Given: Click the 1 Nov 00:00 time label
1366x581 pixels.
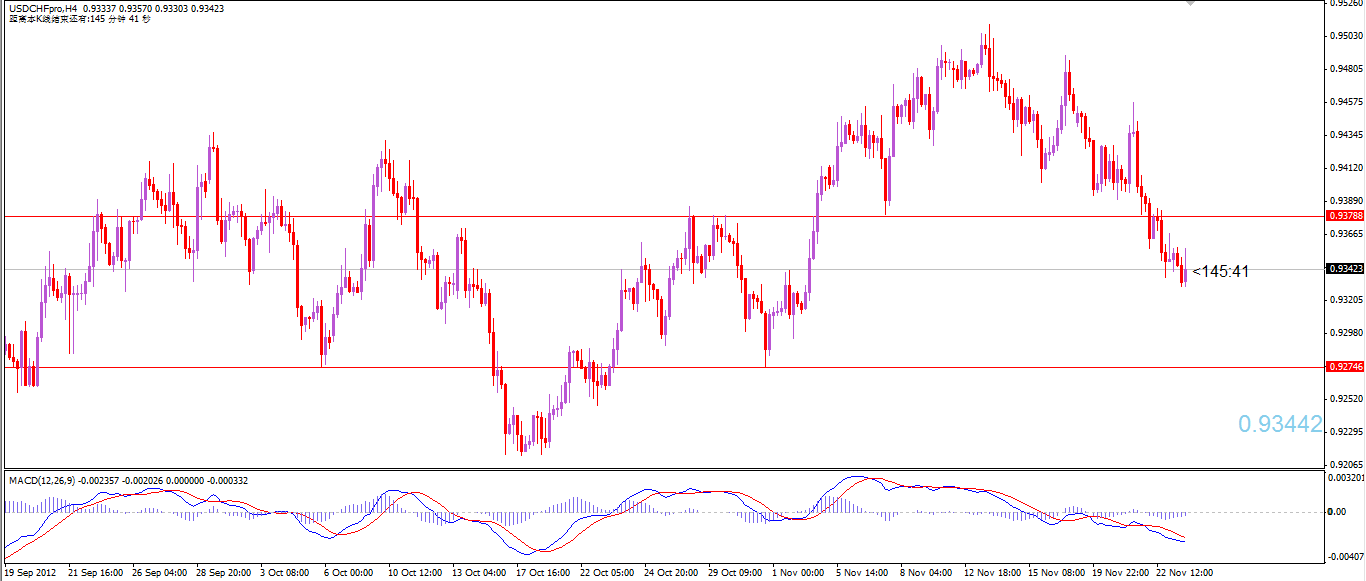Looking at the screenshot, I should pyautogui.click(x=797, y=573).
